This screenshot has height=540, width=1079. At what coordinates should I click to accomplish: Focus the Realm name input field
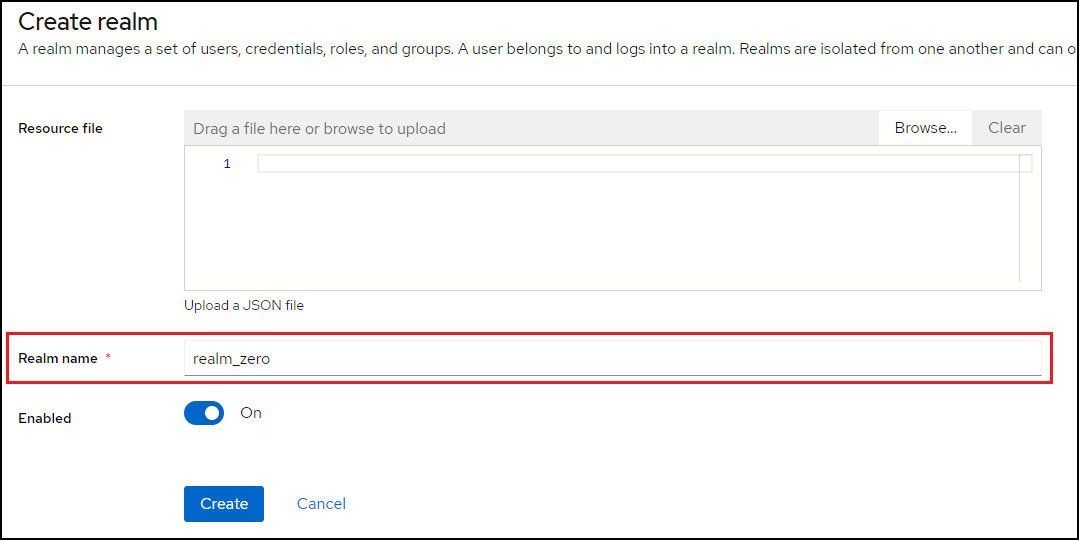point(612,358)
